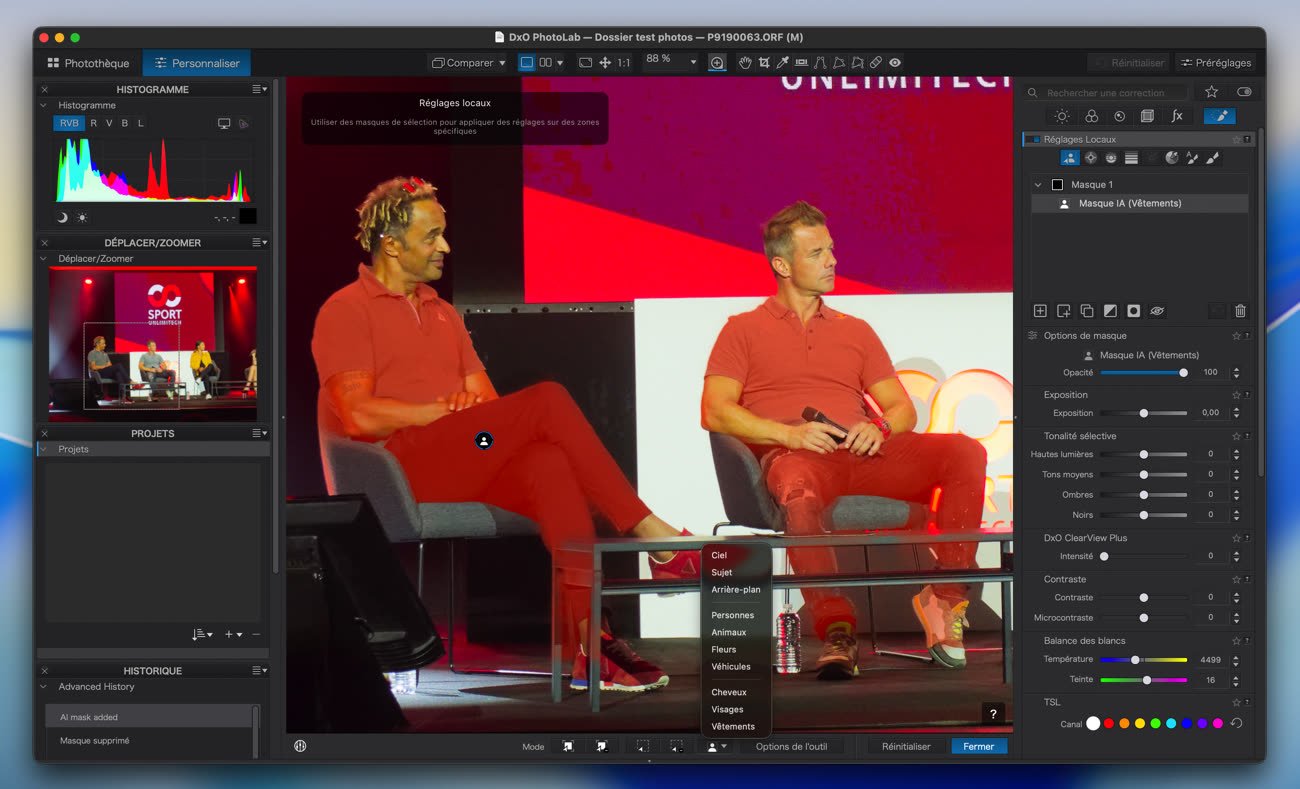
Task: Collapse Advanced History section
Action: (x=43, y=687)
